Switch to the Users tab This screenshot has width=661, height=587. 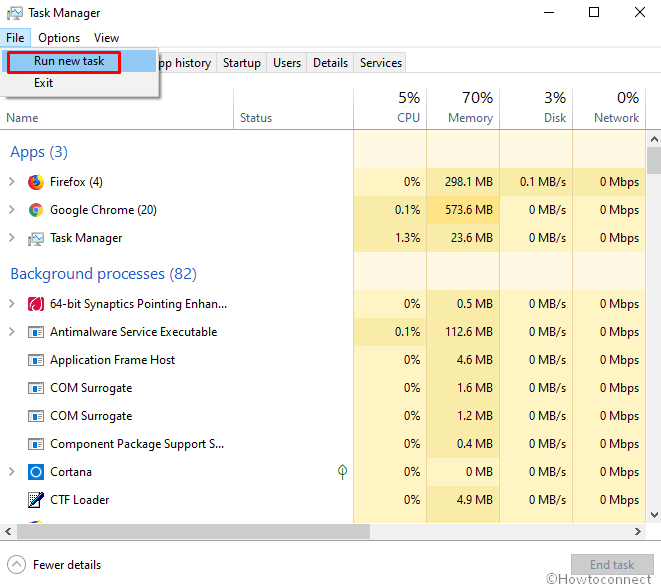[287, 63]
